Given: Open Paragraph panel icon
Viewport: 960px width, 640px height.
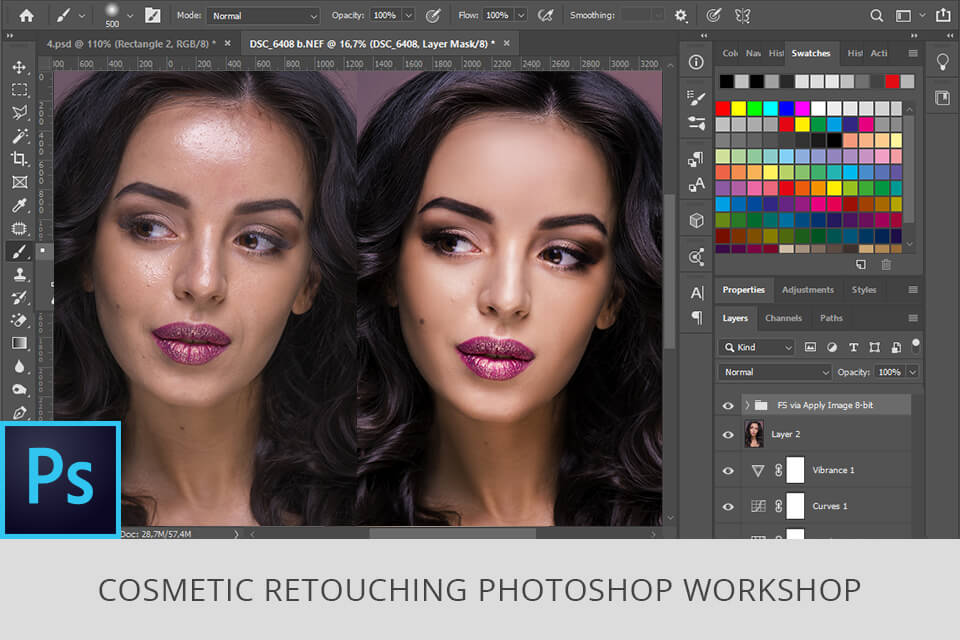Looking at the screenshot, I should pos(697,318).
